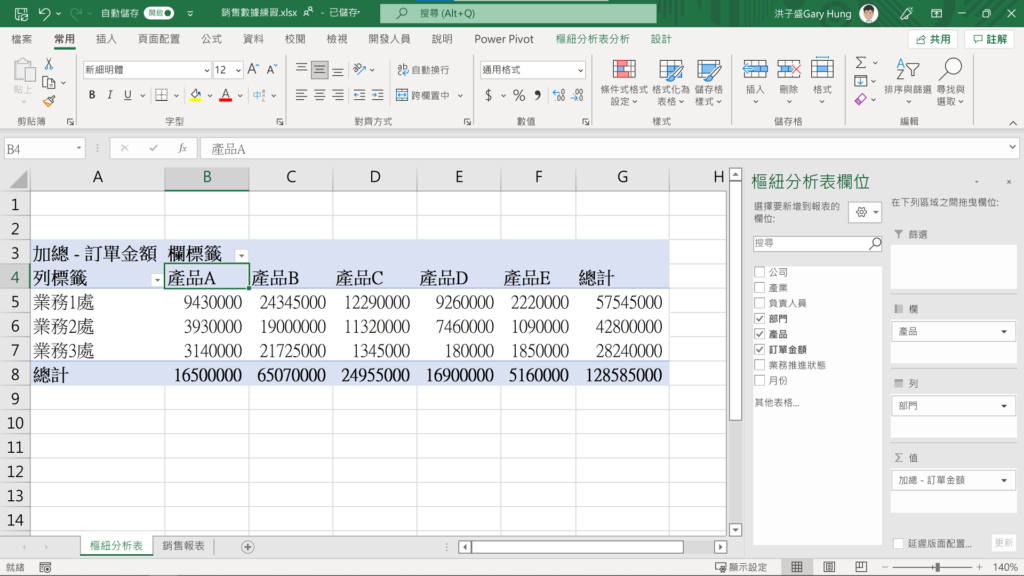Apply Underline formatting

pyautogui.click(x=127, y=95)
